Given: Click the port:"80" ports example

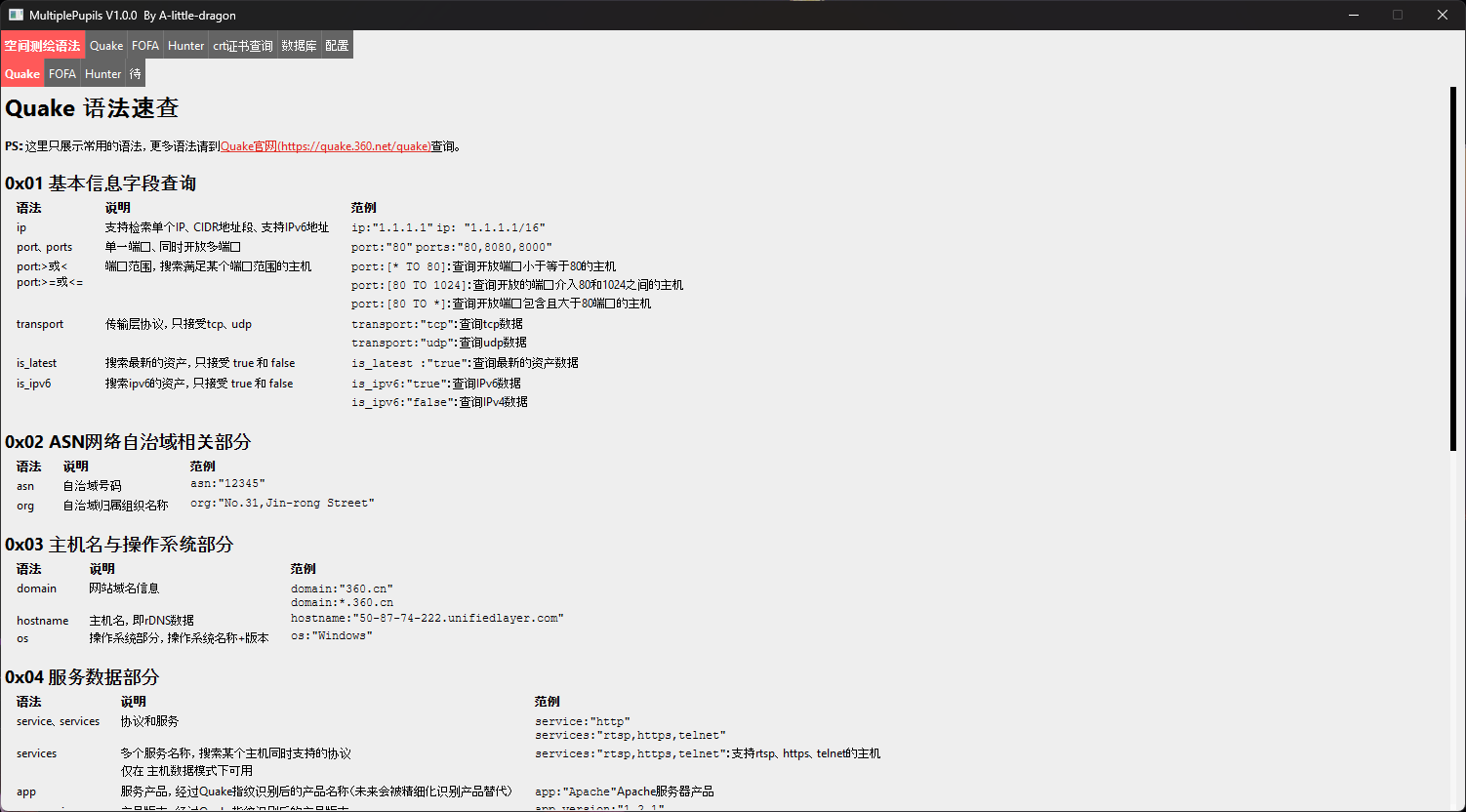Looking at the screenshot, I should point(452,247).
